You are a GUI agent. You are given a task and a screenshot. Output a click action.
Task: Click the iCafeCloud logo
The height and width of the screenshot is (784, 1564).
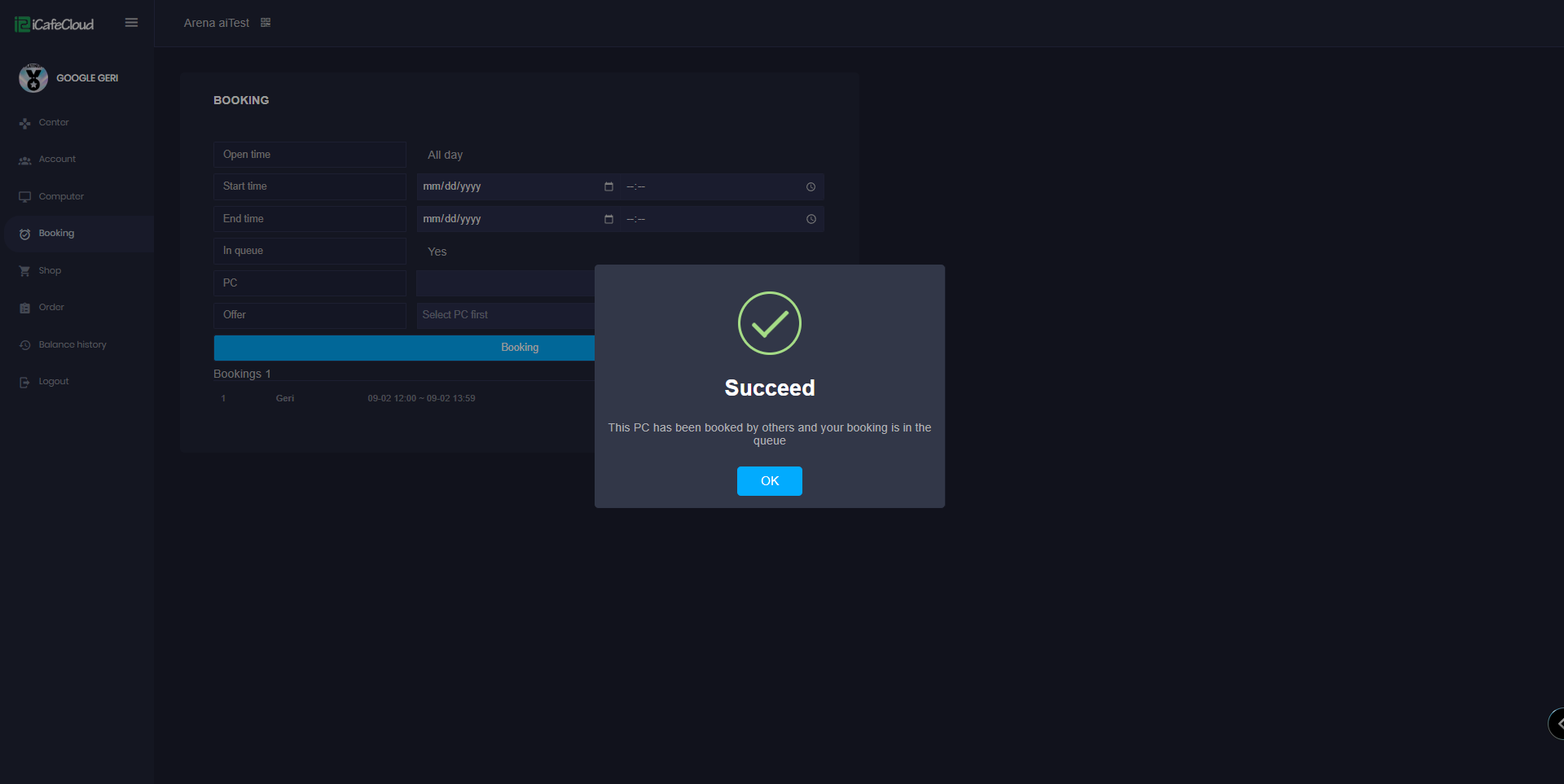(55, 24)
